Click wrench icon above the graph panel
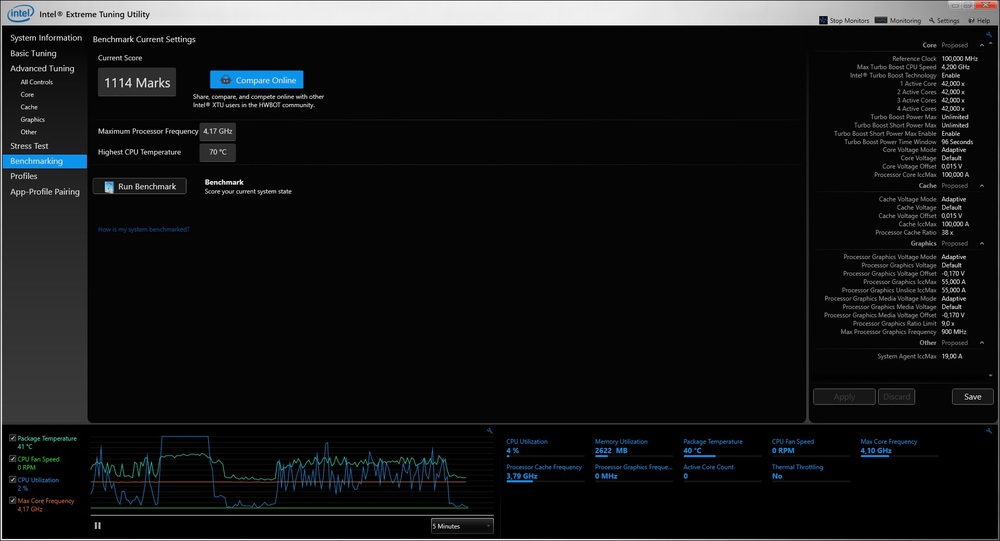The width and height of the screenshot is (1000, 541). point(489,431)
